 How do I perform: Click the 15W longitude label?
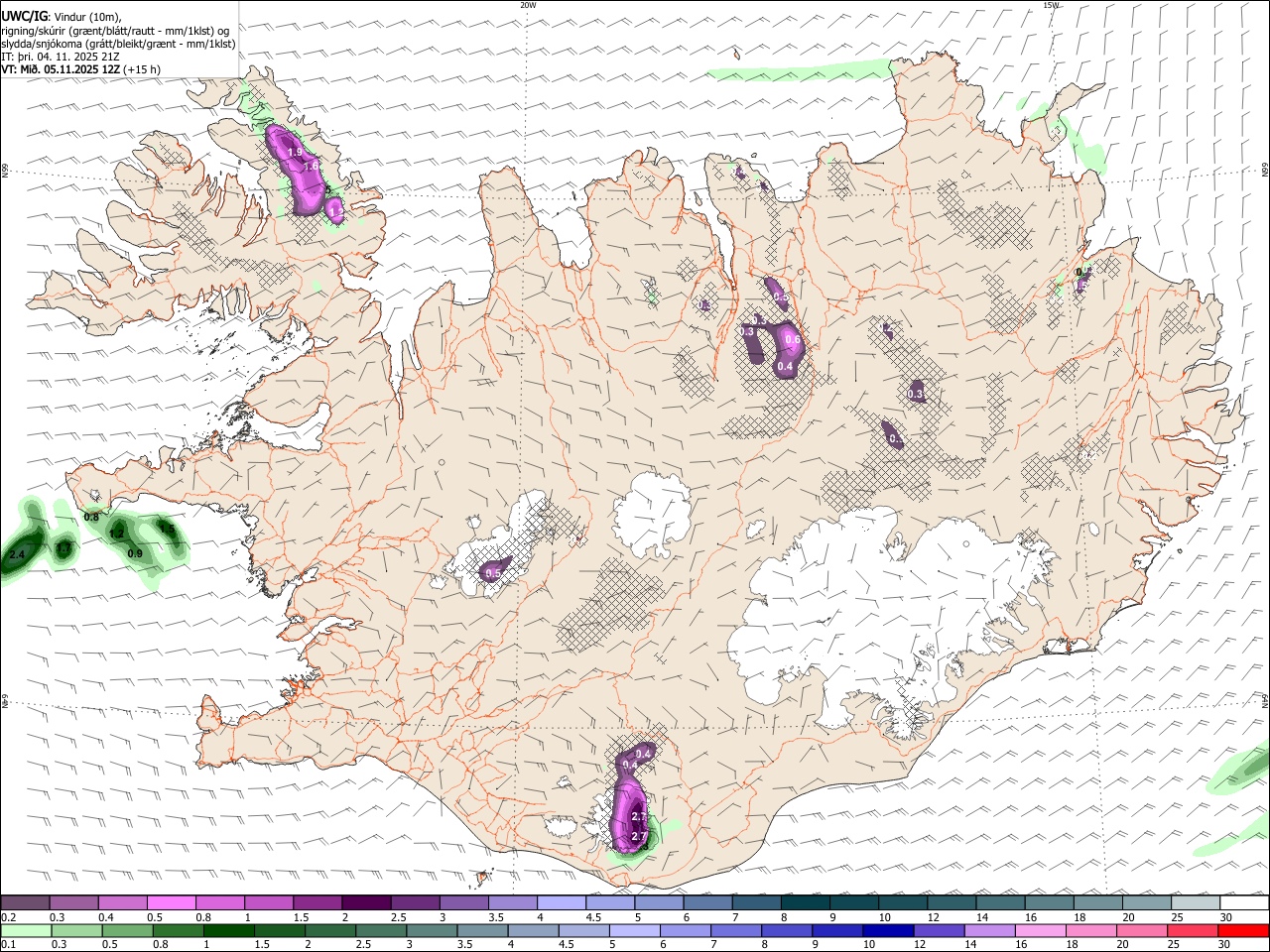pos(1052,5)
